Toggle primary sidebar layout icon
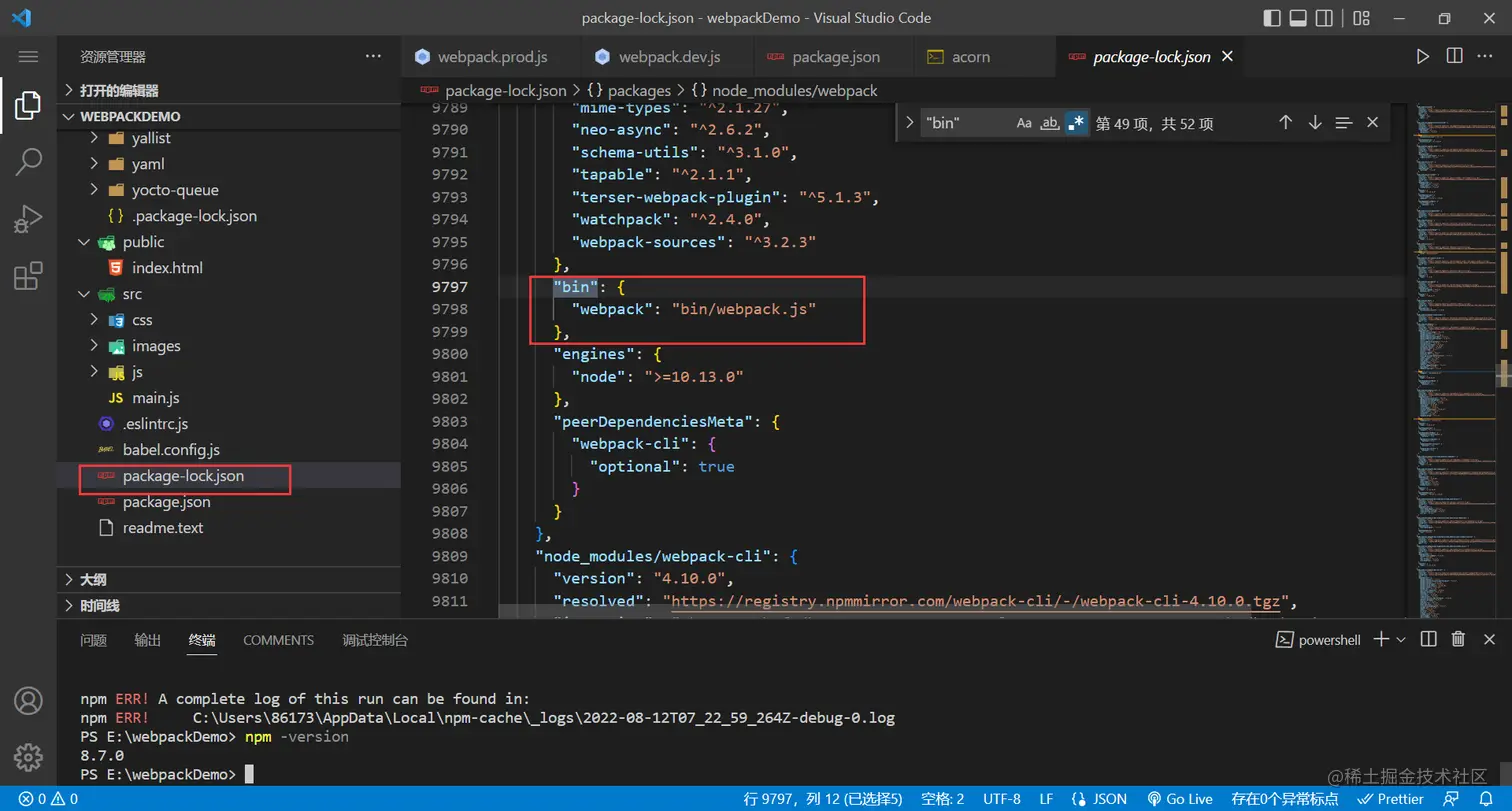1512x811 pixels. click(1272, 18)
